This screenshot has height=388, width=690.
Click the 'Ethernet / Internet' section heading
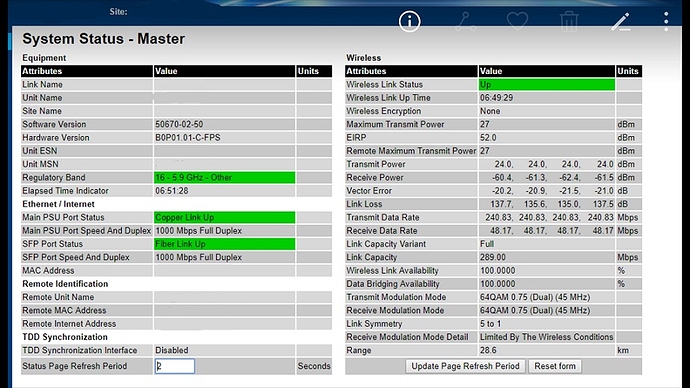pyautogui.click(x=58, y=204)
